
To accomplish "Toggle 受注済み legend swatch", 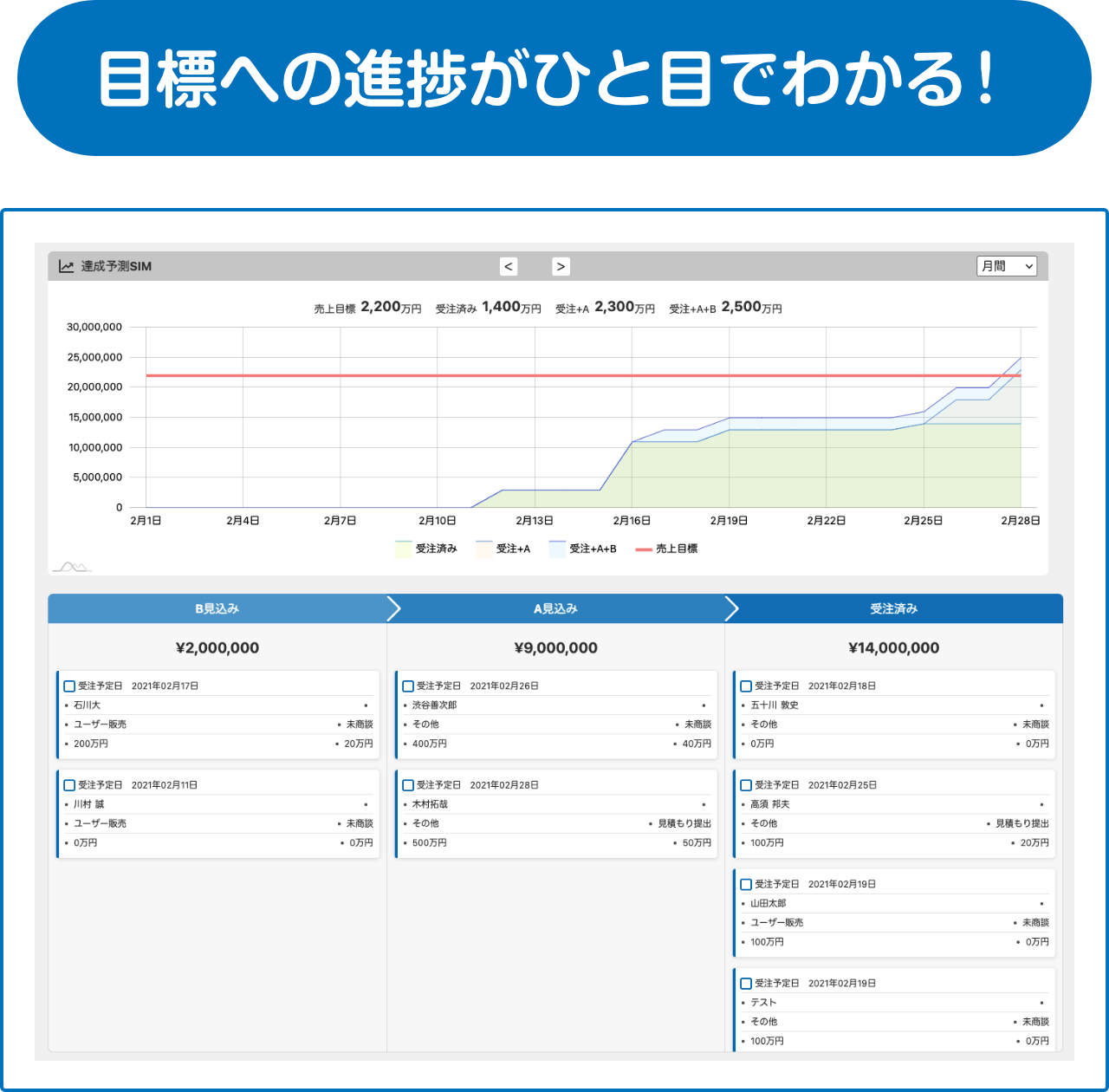I will click(x=403, y=549).
